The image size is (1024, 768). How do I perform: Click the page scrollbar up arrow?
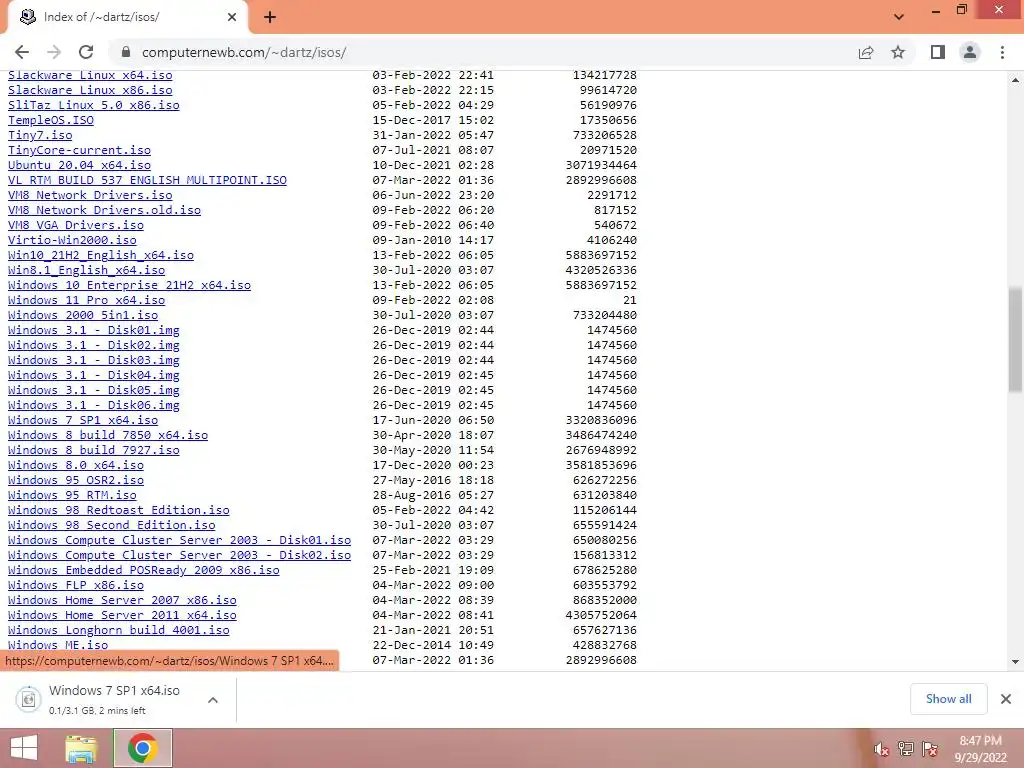(1015, 80)
